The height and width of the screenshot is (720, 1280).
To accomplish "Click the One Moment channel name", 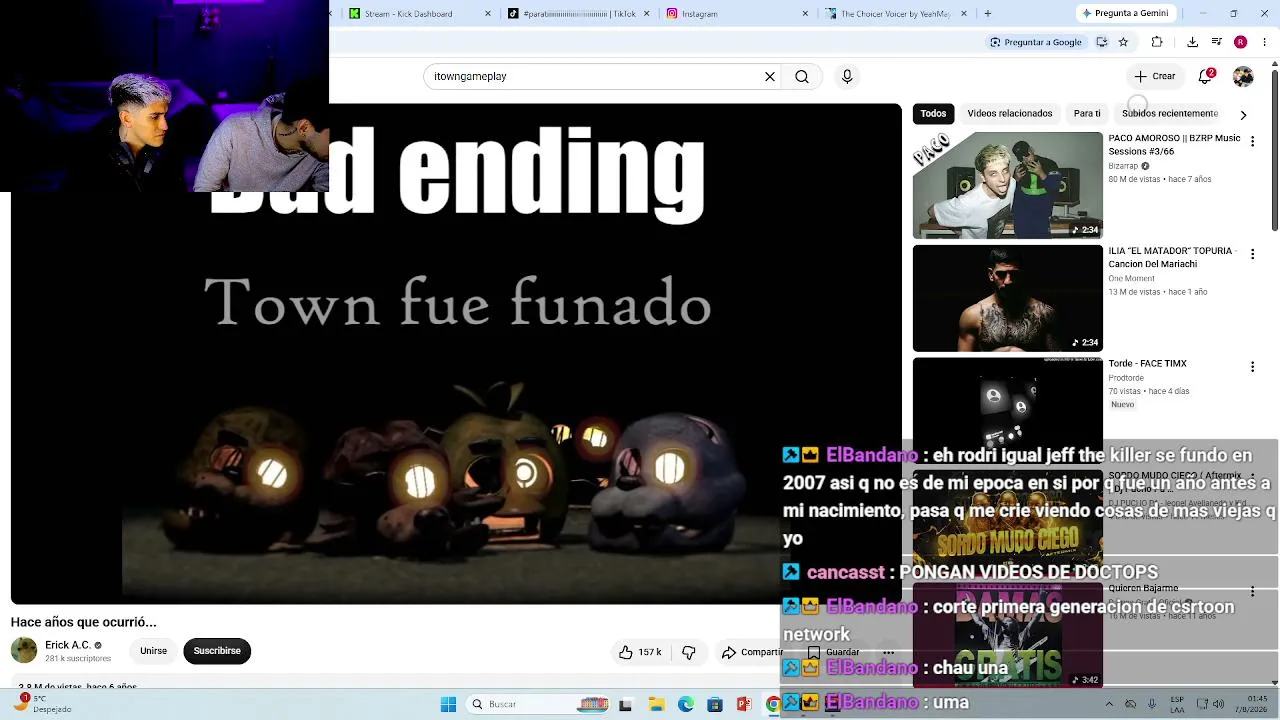I will pos(1131,278).
